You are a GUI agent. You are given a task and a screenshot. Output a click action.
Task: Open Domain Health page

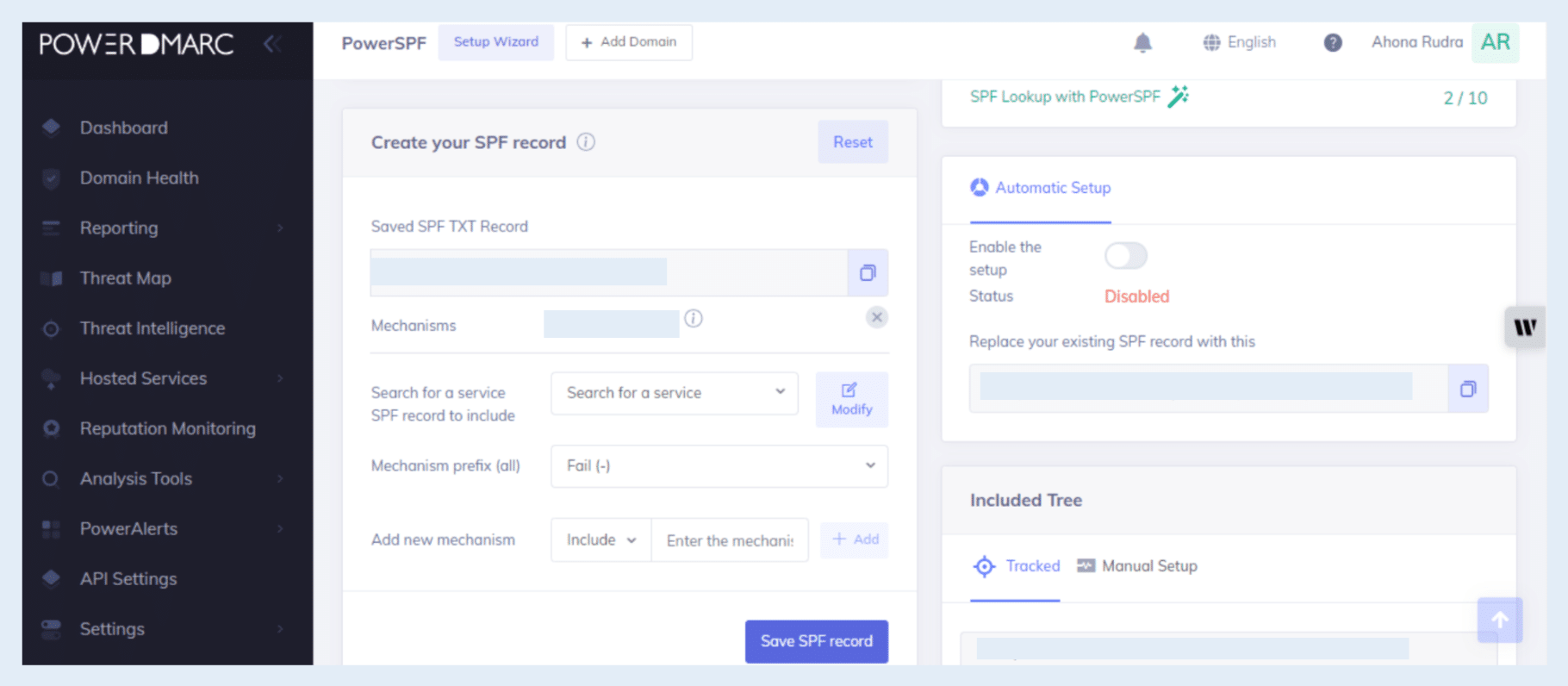(140, 178)
